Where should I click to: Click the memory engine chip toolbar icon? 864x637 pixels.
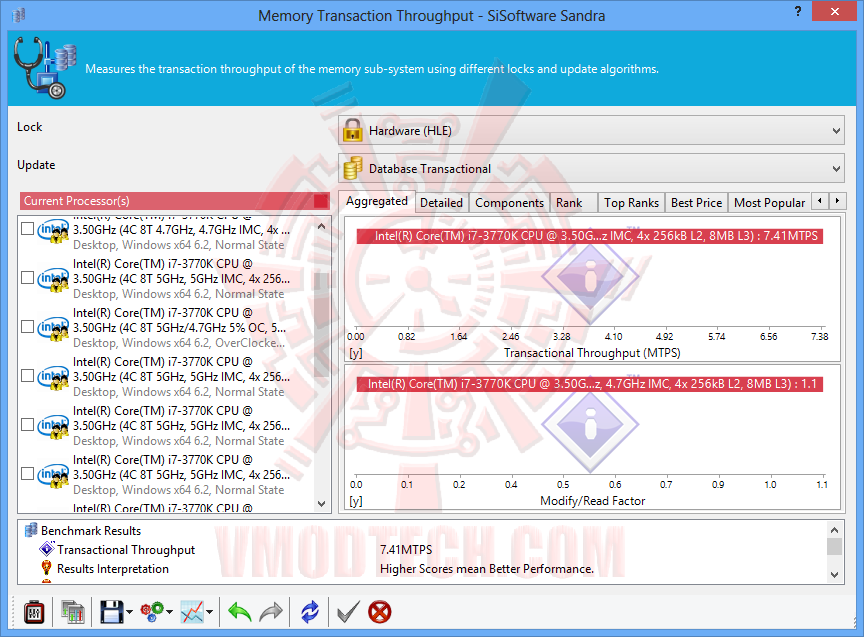[x=34, y=612]
